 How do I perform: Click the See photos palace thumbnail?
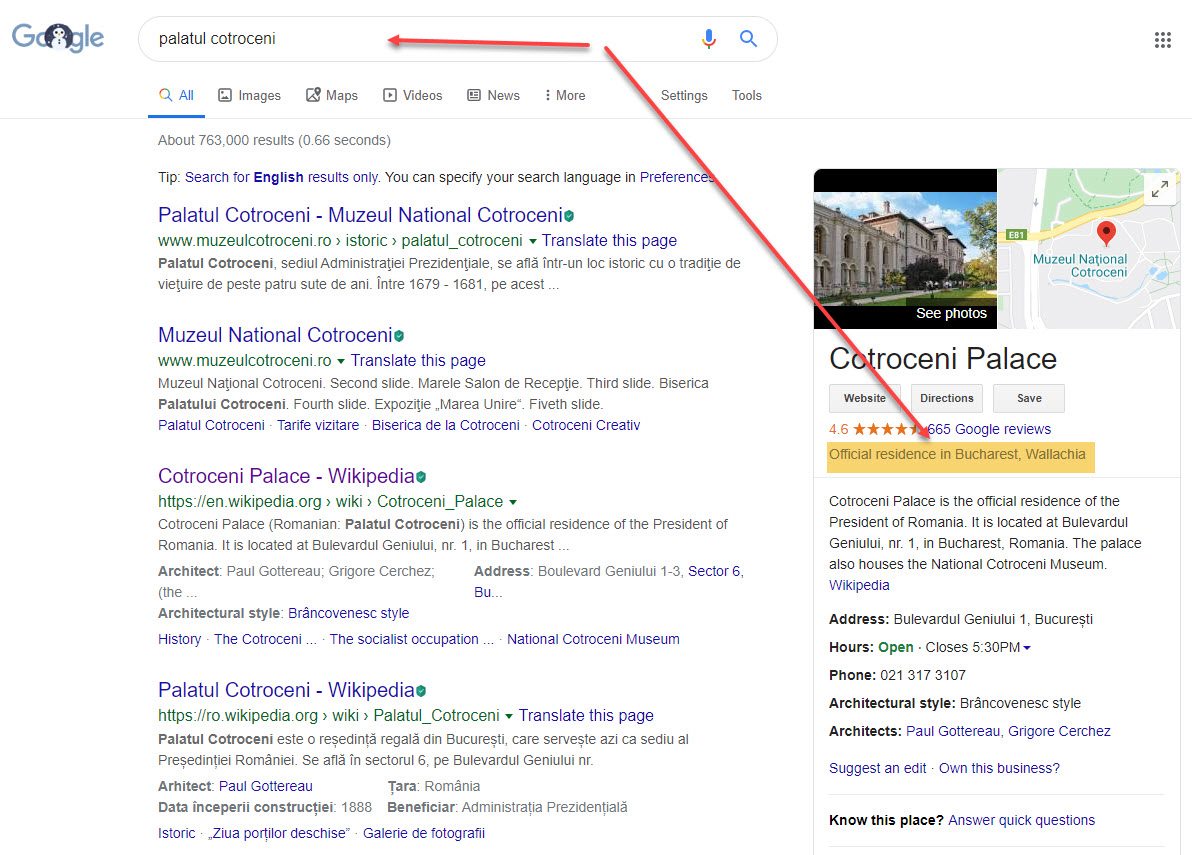(905, 260)
